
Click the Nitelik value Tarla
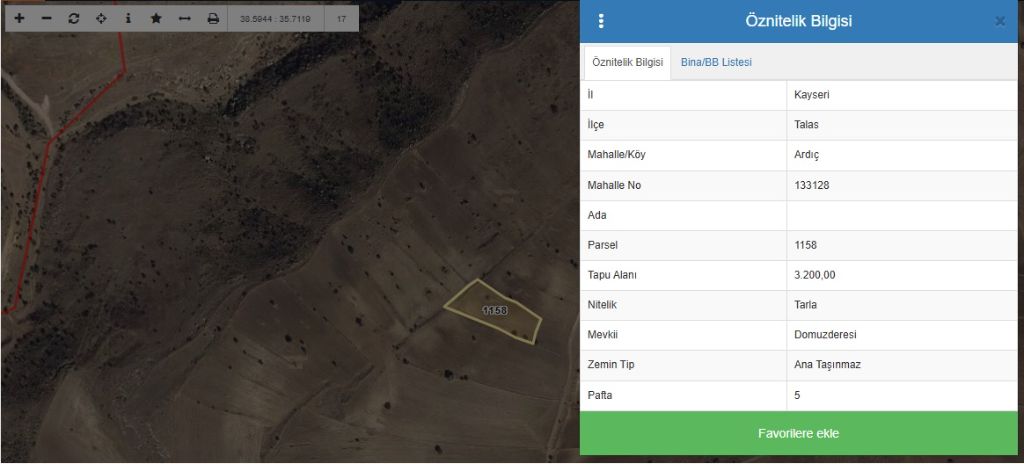[805, 305]
